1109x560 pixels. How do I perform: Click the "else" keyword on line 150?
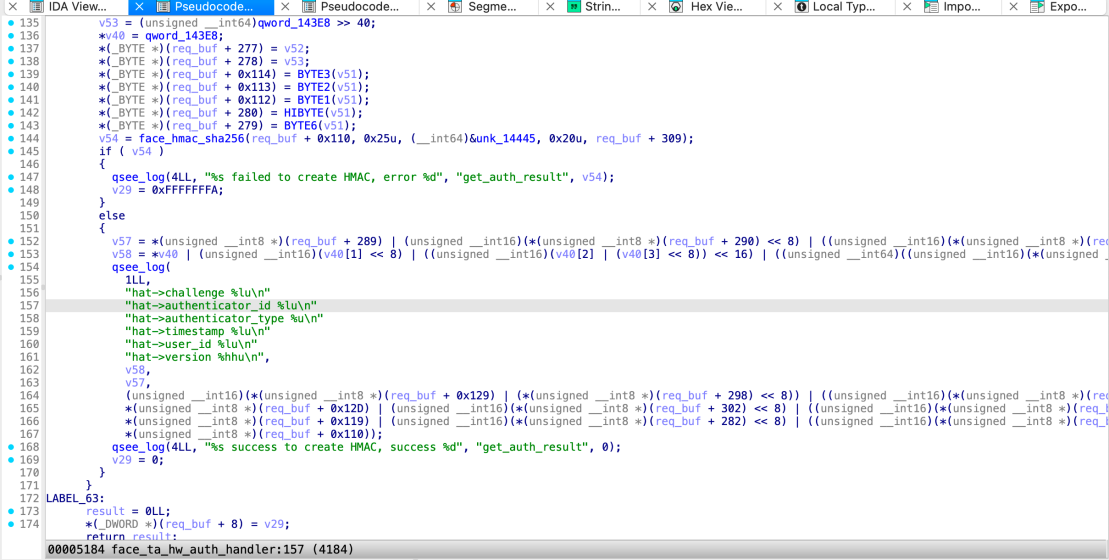pos(112,216)
